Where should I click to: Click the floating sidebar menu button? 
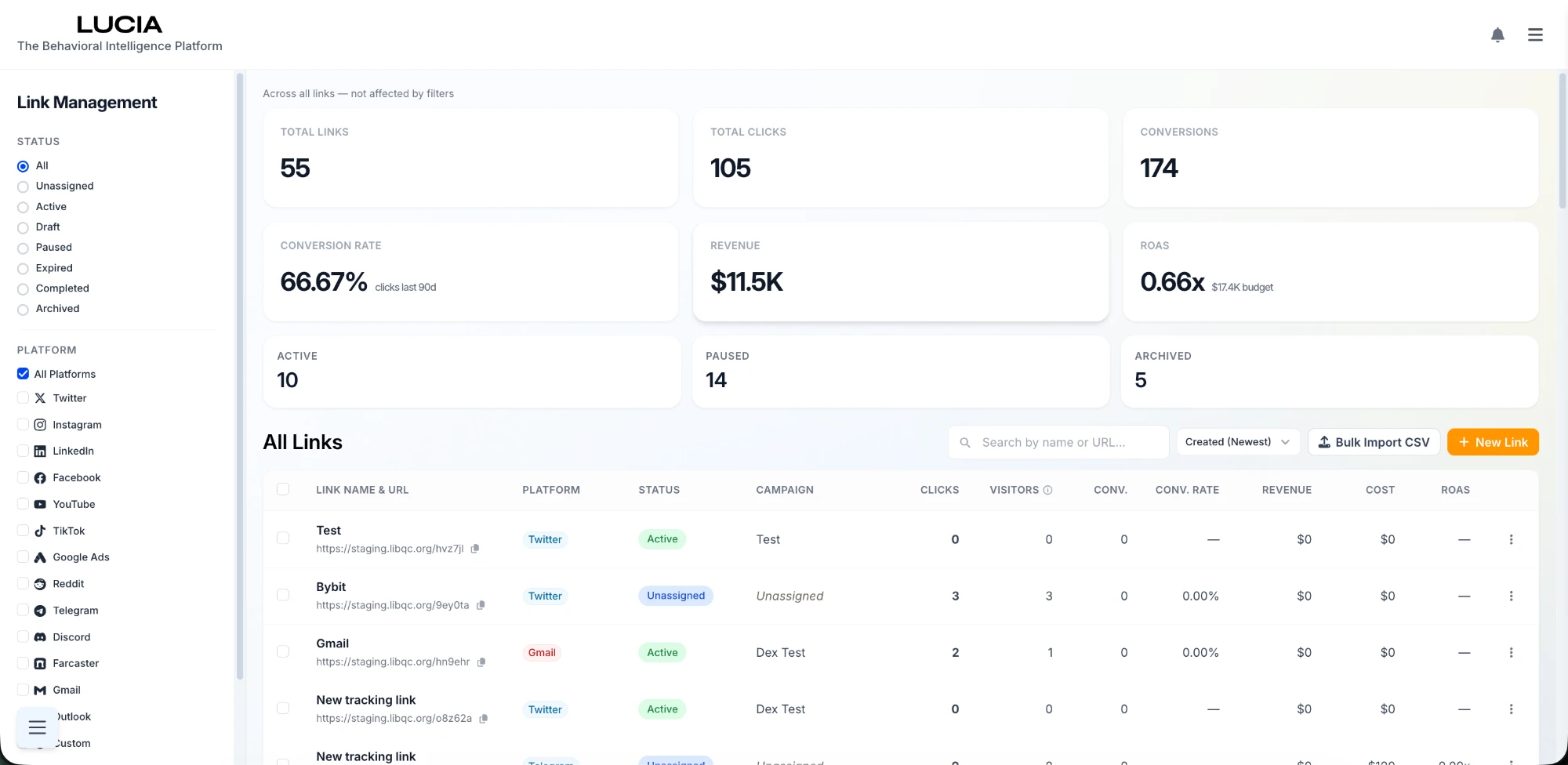click(x=37, y=727)
